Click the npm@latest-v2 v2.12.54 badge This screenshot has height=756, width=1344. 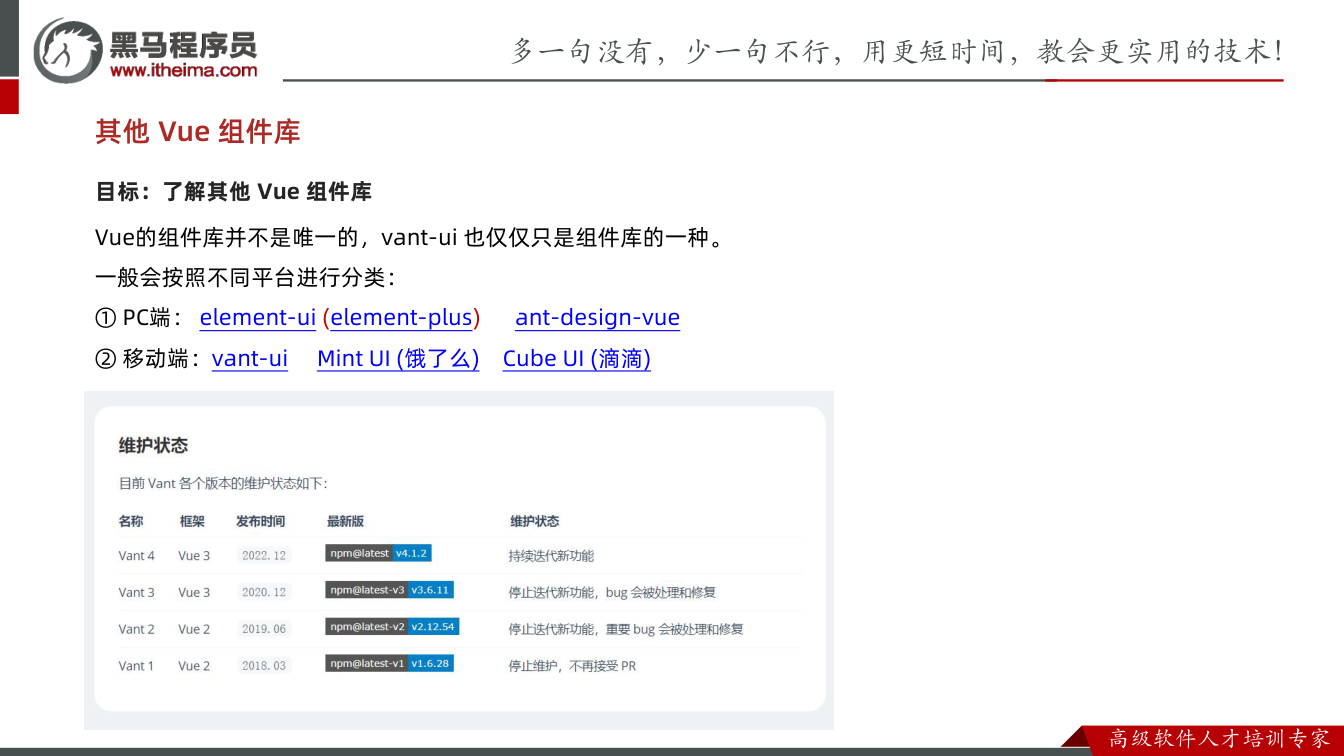click(x=392, y=627)
